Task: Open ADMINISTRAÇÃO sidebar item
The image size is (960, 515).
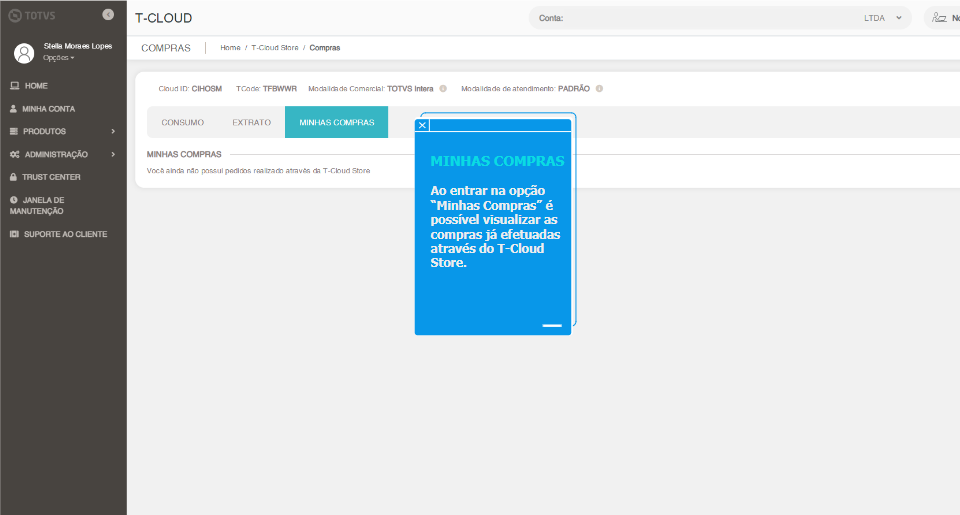Action: (56, 154)
